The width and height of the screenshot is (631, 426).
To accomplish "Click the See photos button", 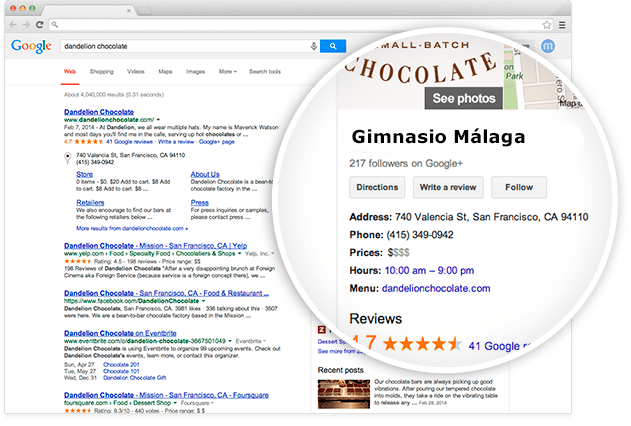I will pos(464,98).
